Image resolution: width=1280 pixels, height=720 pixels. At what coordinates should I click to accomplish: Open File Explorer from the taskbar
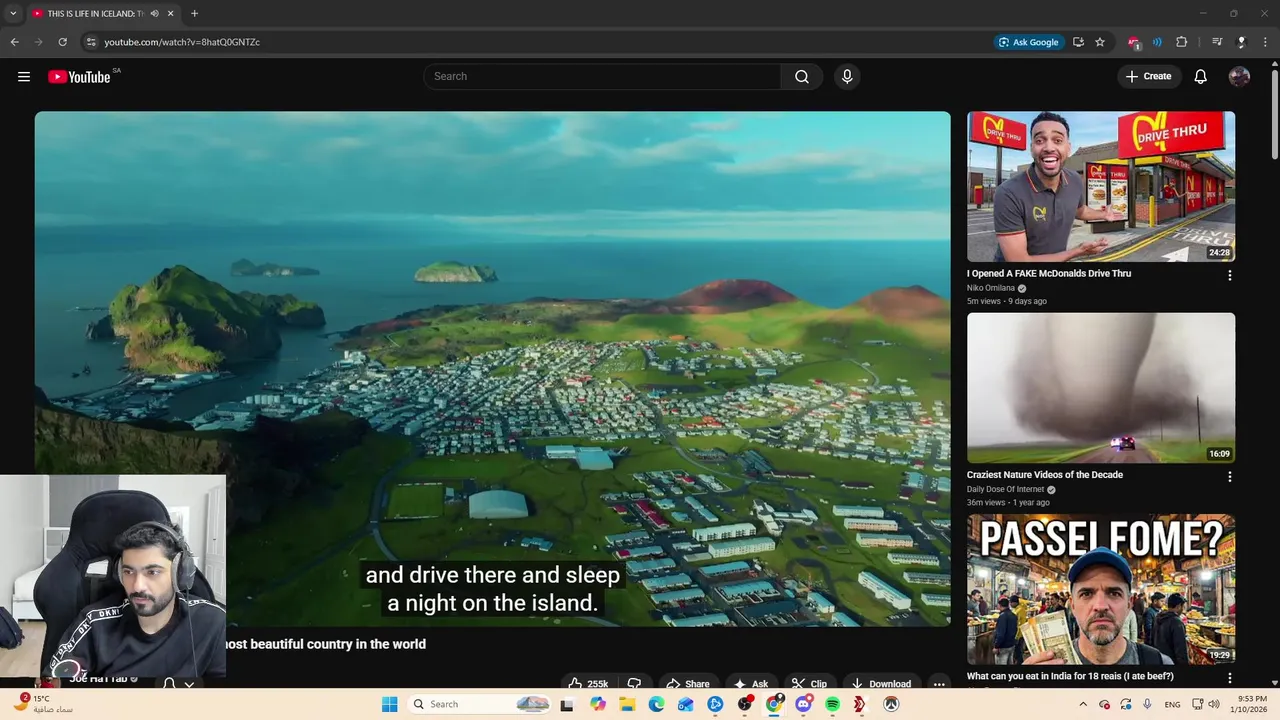tap(627, 704)
